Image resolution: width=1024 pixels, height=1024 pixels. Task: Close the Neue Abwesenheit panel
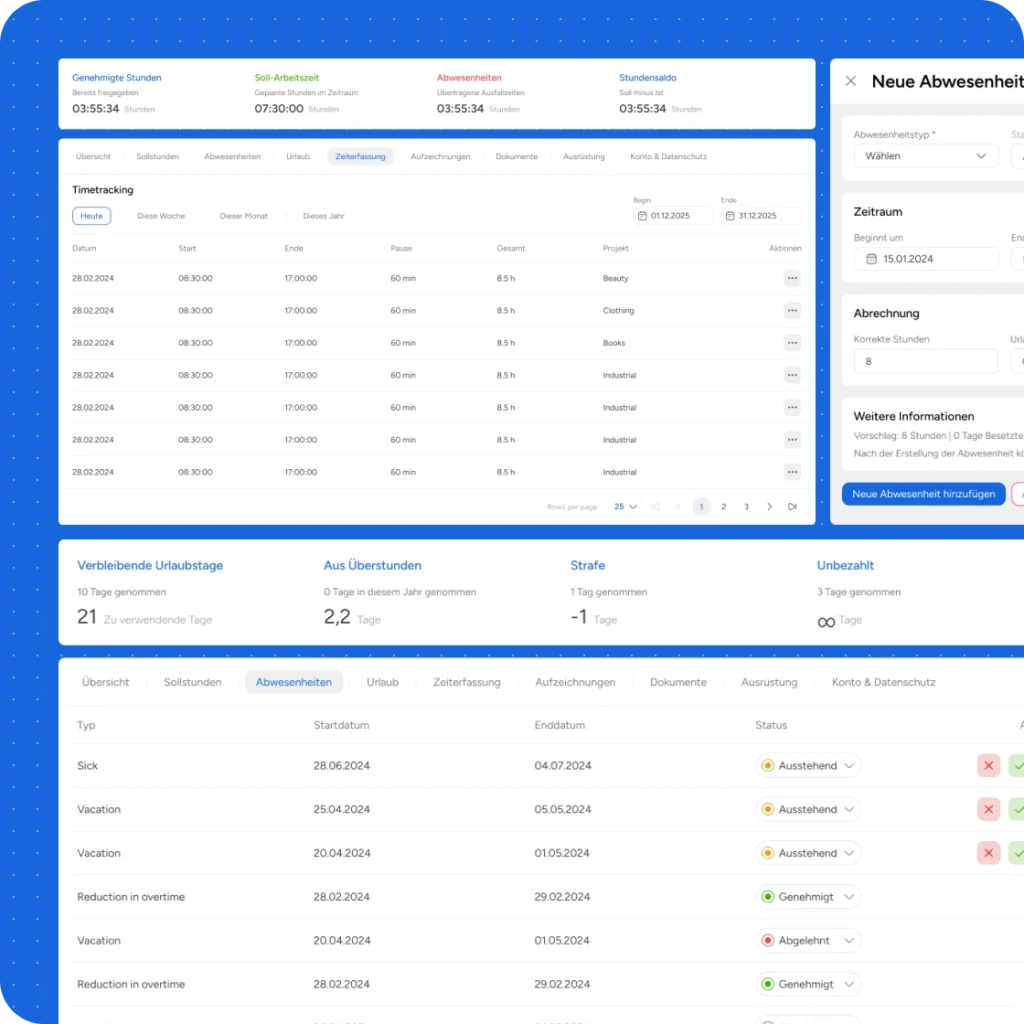[x=851, y=82]
